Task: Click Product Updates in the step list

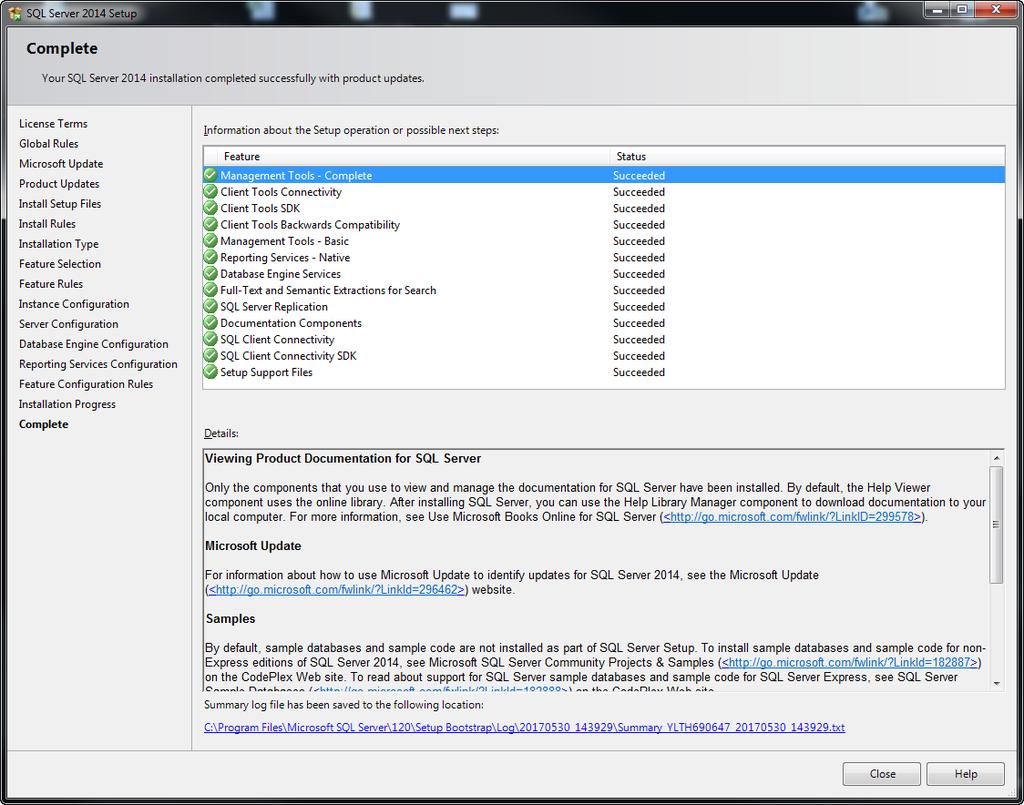Action: coord(59,184)
